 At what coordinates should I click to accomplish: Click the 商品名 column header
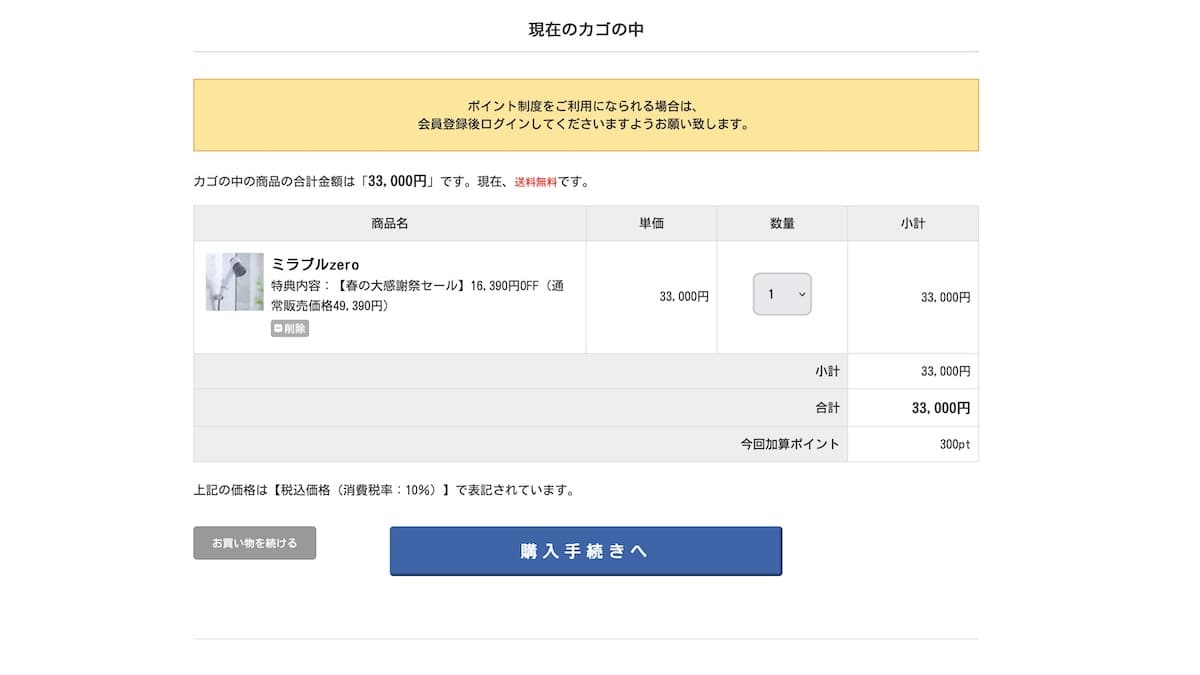[390, 223]
